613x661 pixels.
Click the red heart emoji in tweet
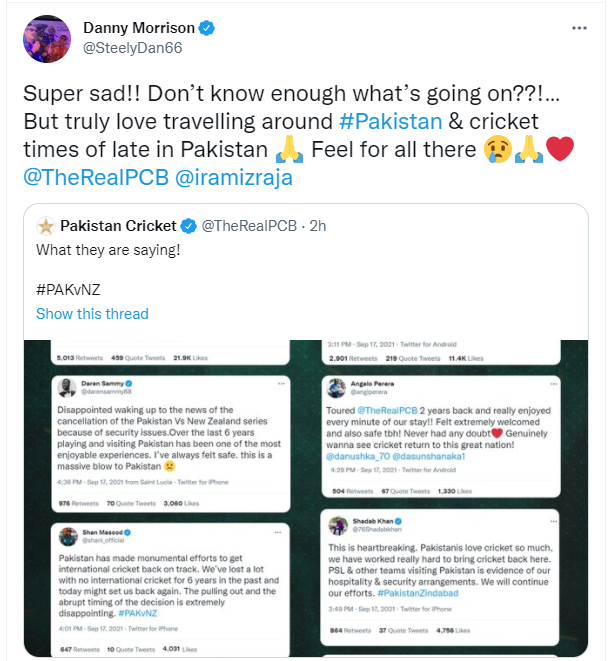(x=562, y=151)
